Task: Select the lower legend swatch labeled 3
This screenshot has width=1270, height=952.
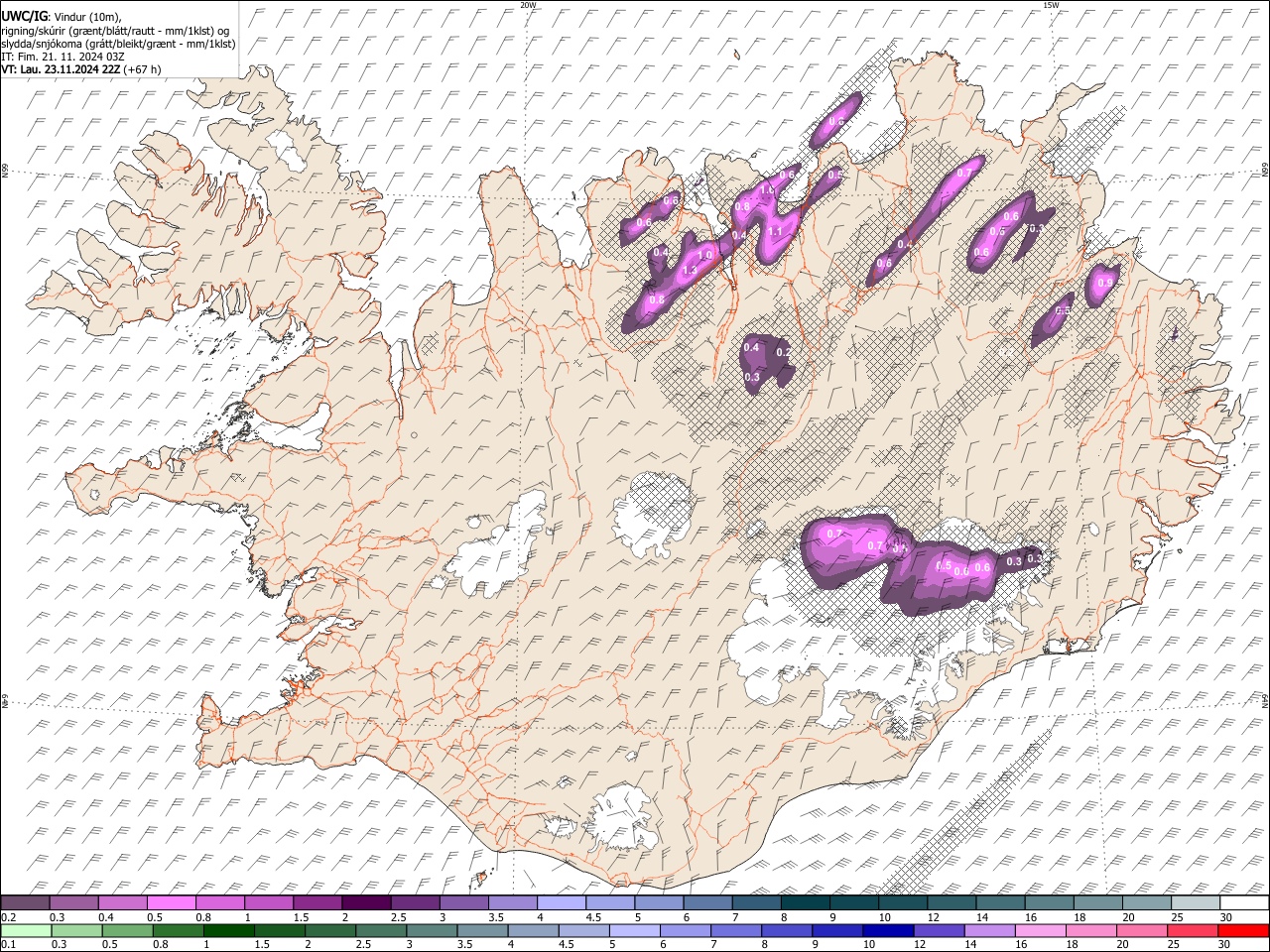Action: click(431, 930)
